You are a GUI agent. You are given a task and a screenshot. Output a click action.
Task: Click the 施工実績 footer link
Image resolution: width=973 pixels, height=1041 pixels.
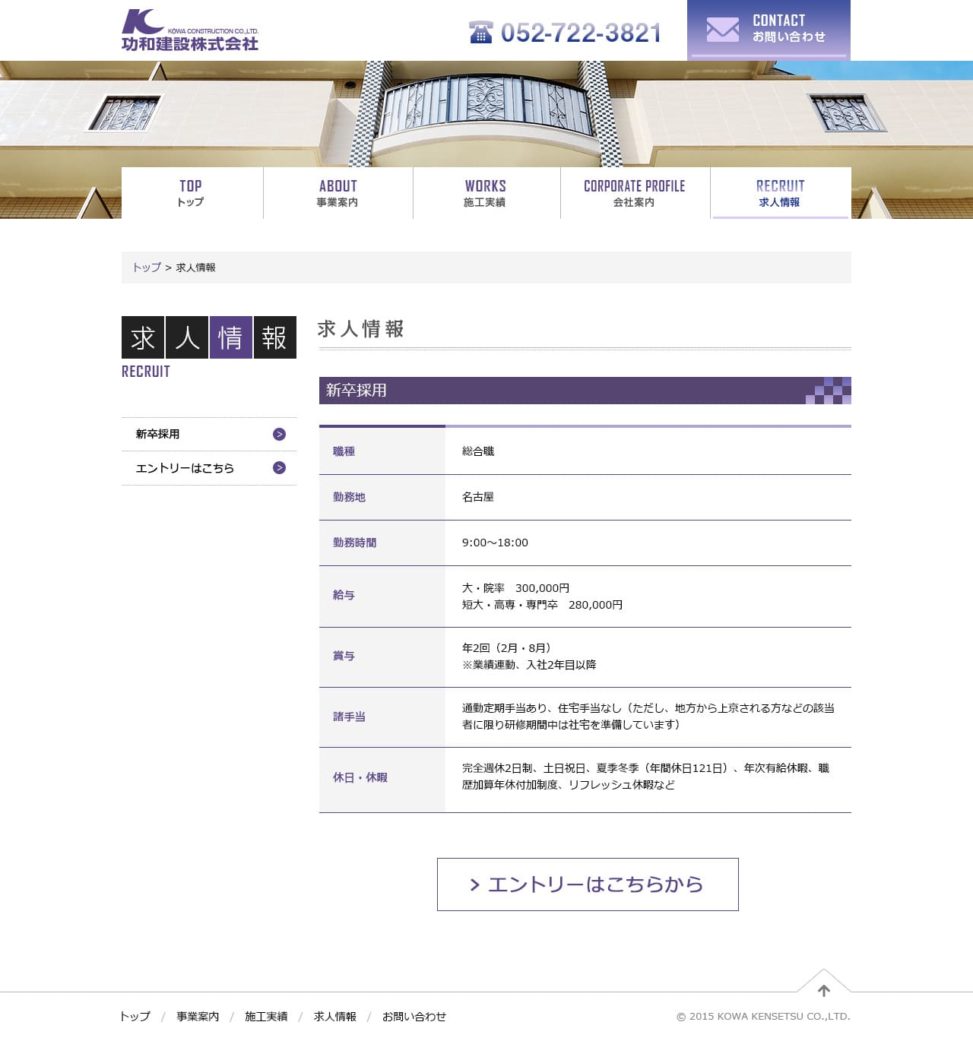[266, 1017]
